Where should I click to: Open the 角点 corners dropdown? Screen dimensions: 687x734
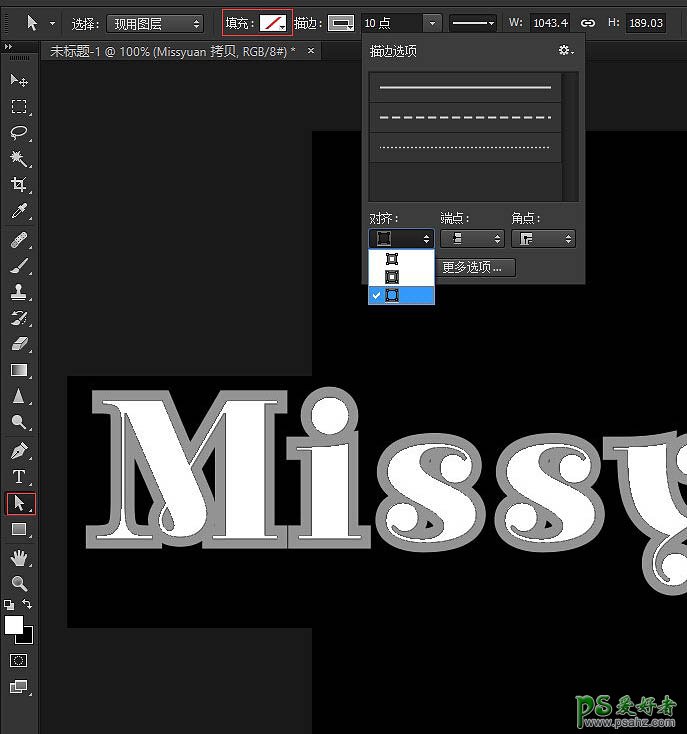coord(542,239)
